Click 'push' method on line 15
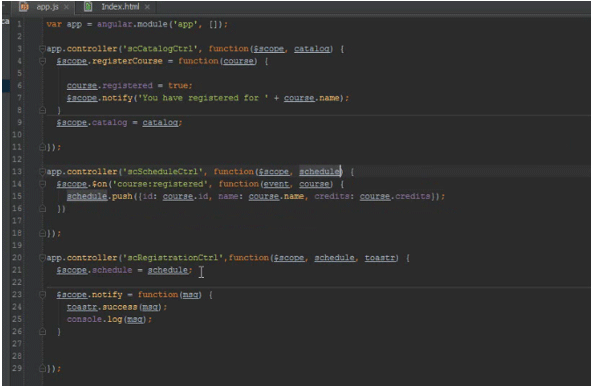The height and width of the screenshot is (388, 593). pyautogui.click(x=122, y=196)
